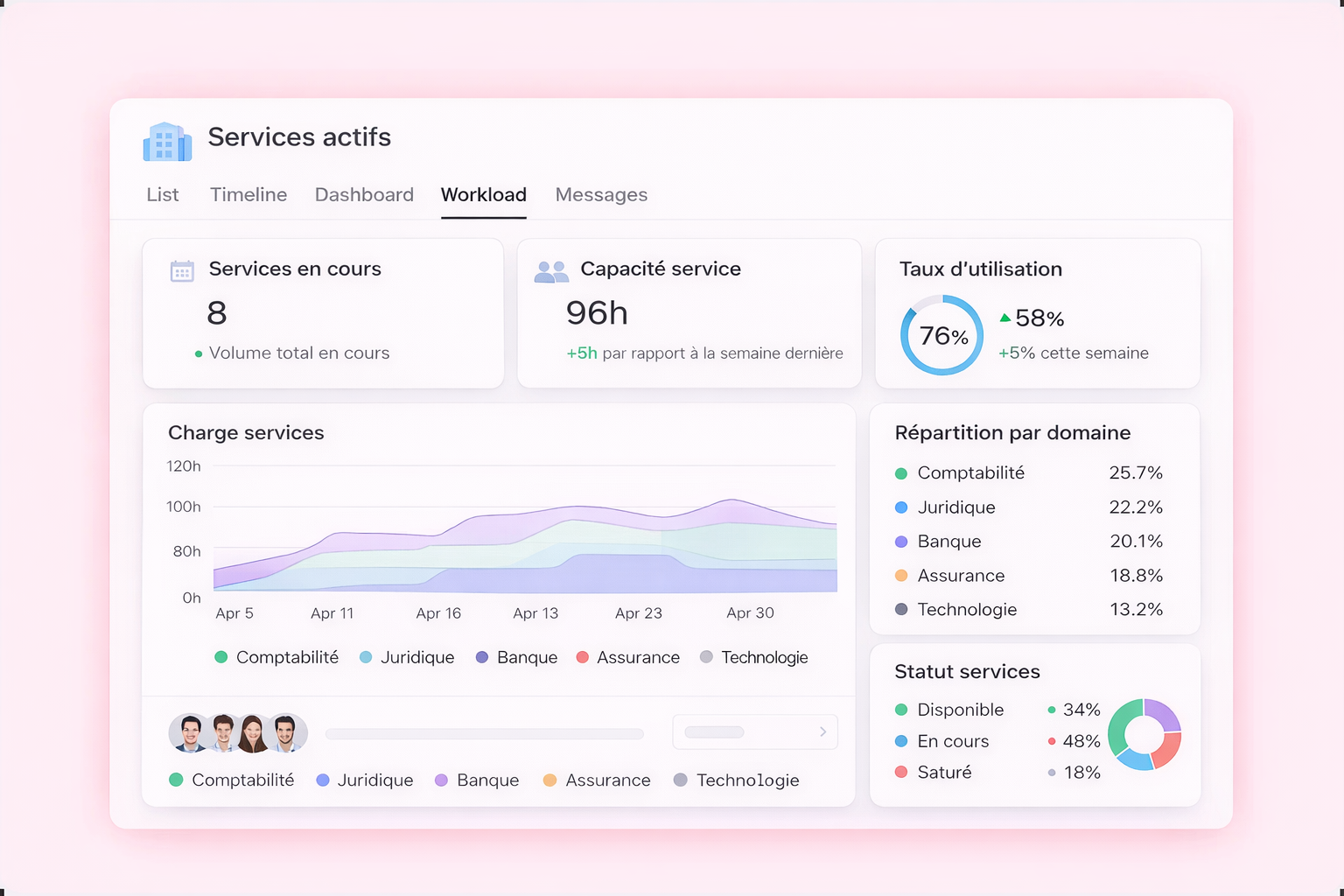Click the blue building icon beside Services actifs

(167, 142)
